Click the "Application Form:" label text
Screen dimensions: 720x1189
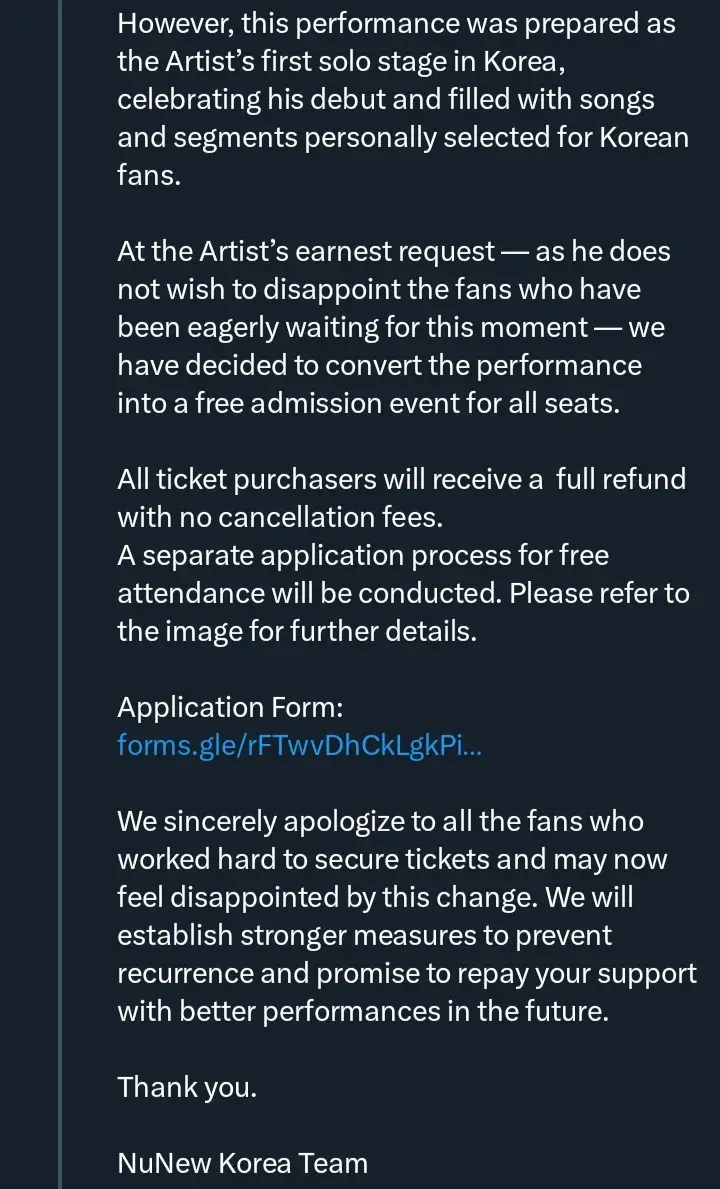click(x=230, y=707)
